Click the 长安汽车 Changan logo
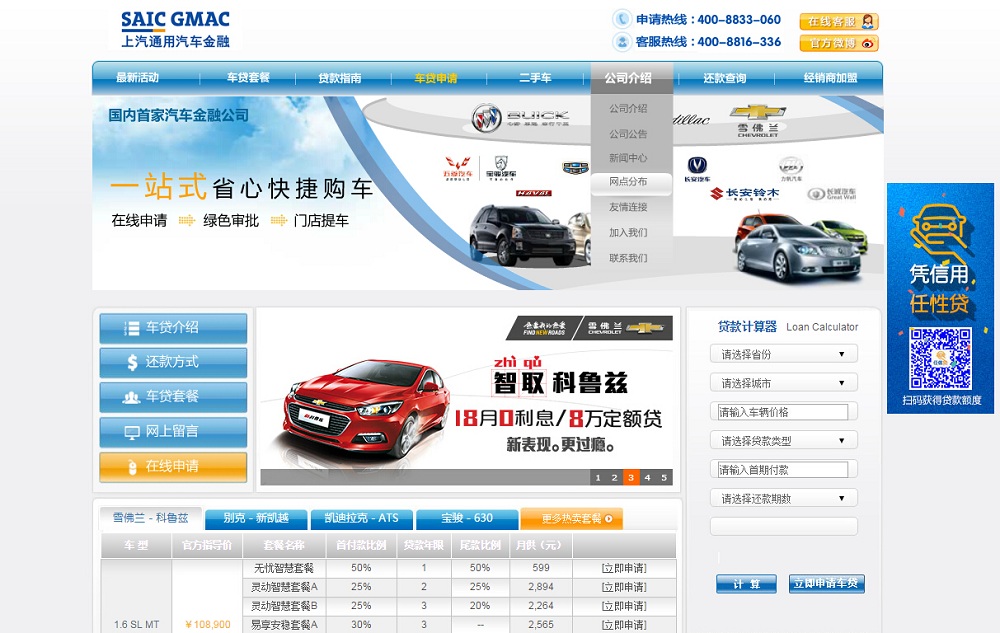The image size is (1000, 633). click(x=697, y=170)
